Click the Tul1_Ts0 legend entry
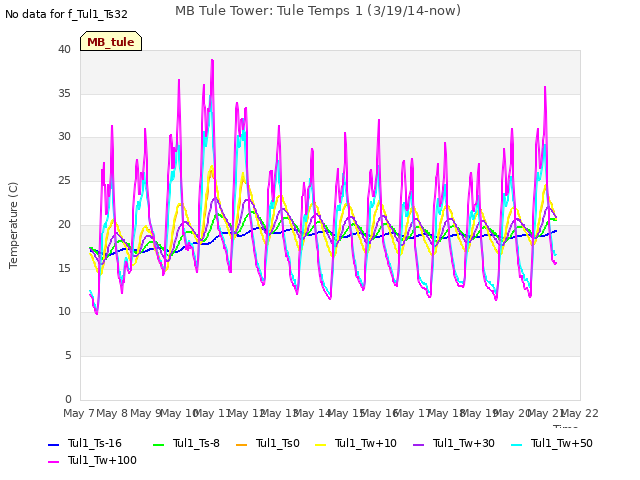The width and height of the screenshot is (640, 480). [x=268, y=443]
